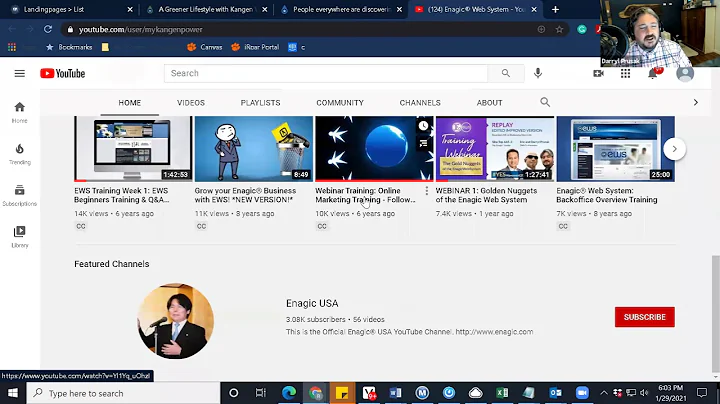Open Library in the sidebar
720x404 pixels.
click(19, 237)
